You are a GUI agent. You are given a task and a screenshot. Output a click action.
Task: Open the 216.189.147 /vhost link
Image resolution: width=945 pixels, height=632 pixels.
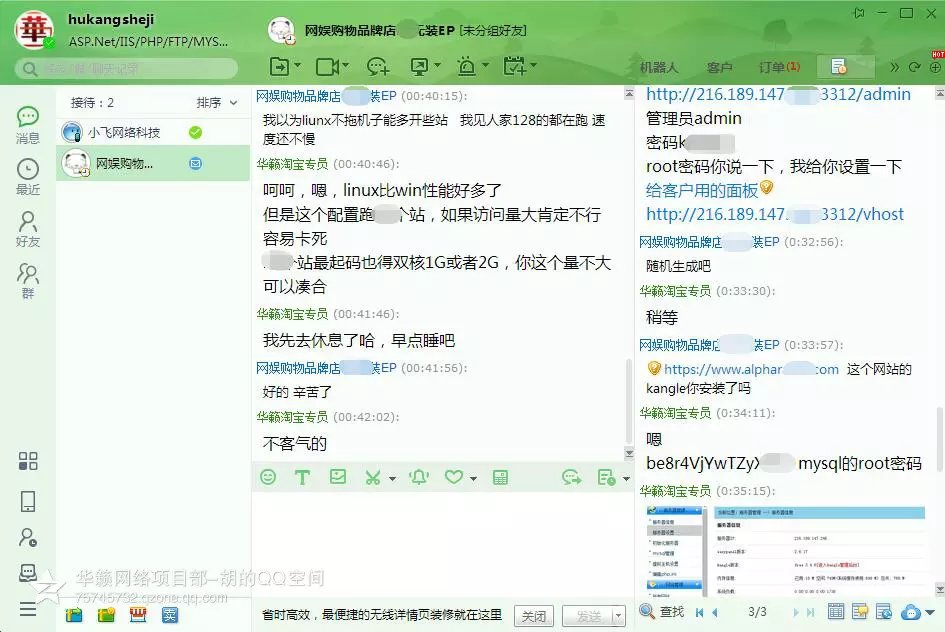774,214
